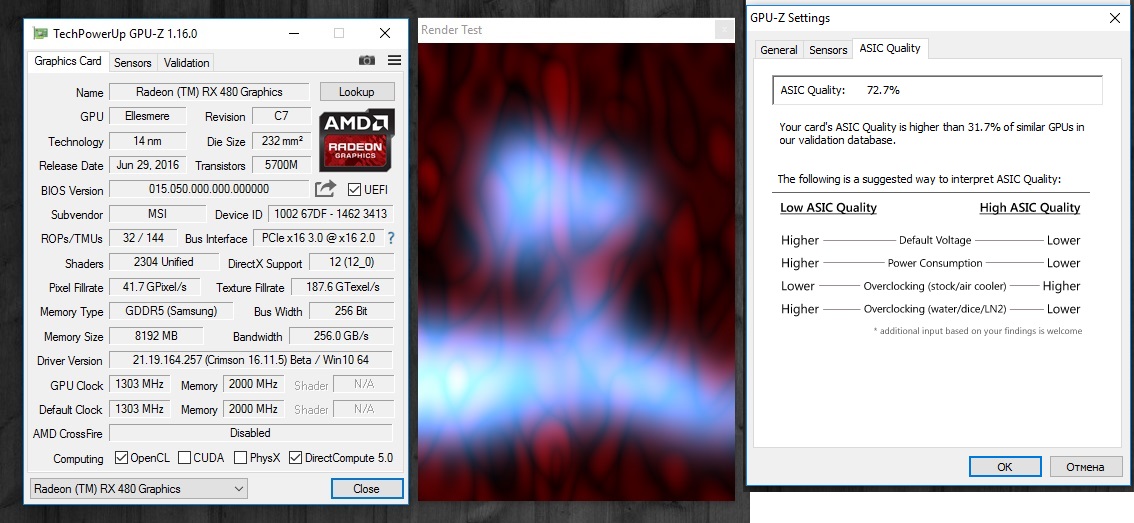Click the Default Clock value 1303 MHz
This screenshot has width=1134, height=523.
click(140, 408)
